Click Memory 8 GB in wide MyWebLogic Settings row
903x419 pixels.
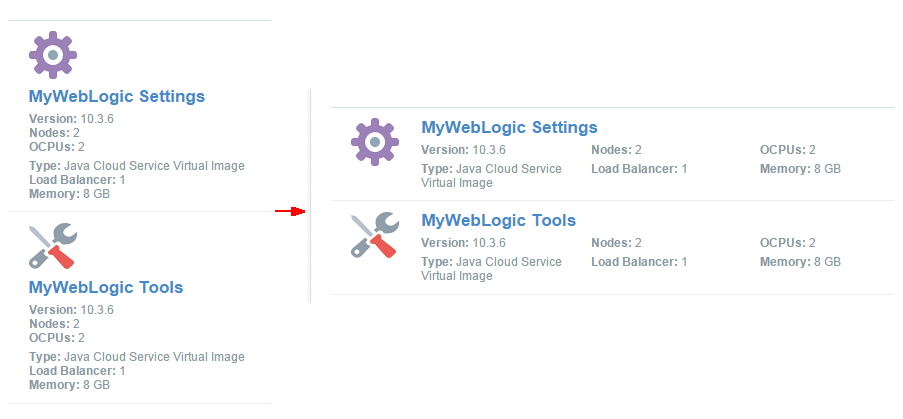click(800, 169)
